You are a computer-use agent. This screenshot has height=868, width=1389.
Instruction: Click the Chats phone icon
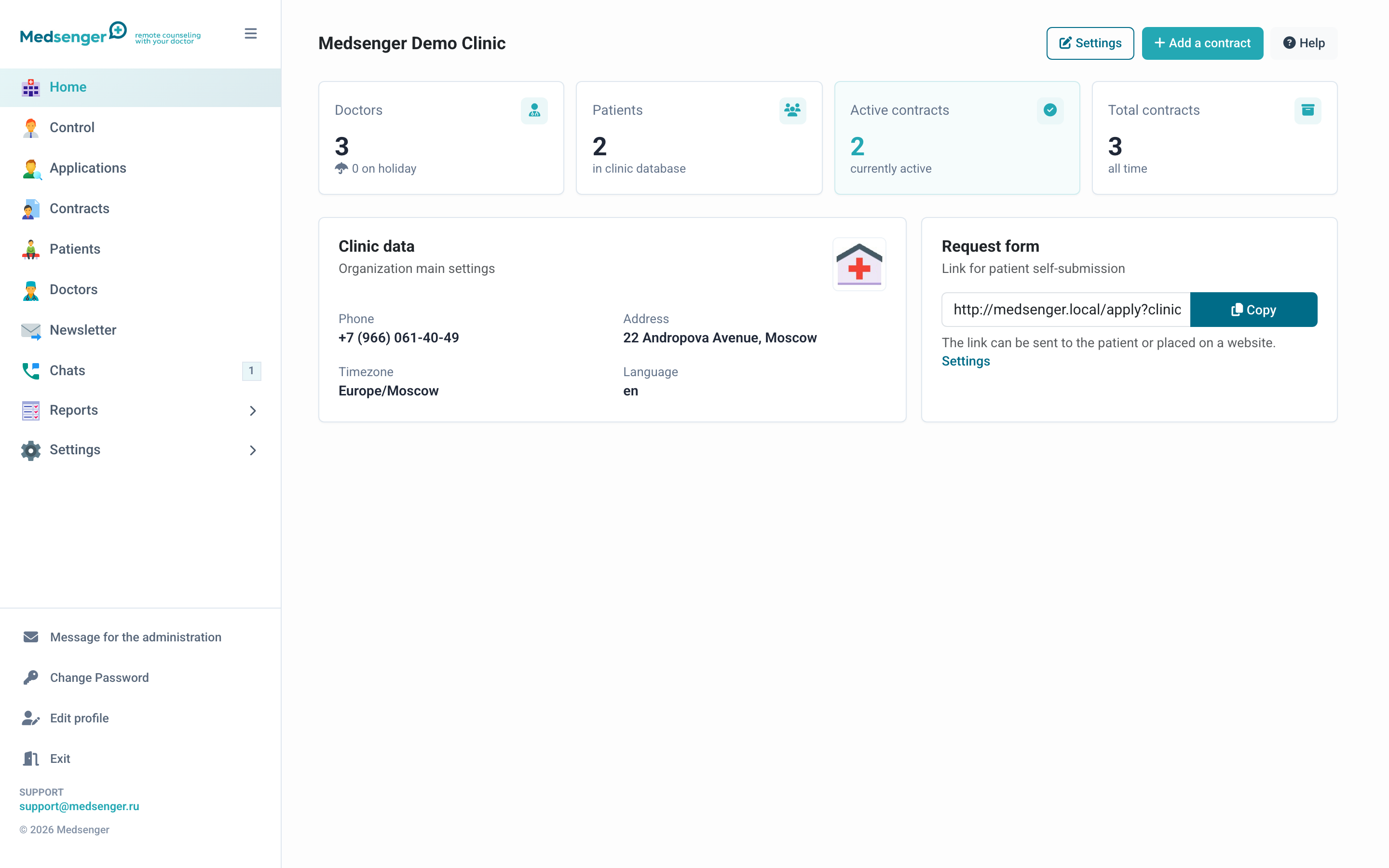pyautogui.click(x=30, y=371)
